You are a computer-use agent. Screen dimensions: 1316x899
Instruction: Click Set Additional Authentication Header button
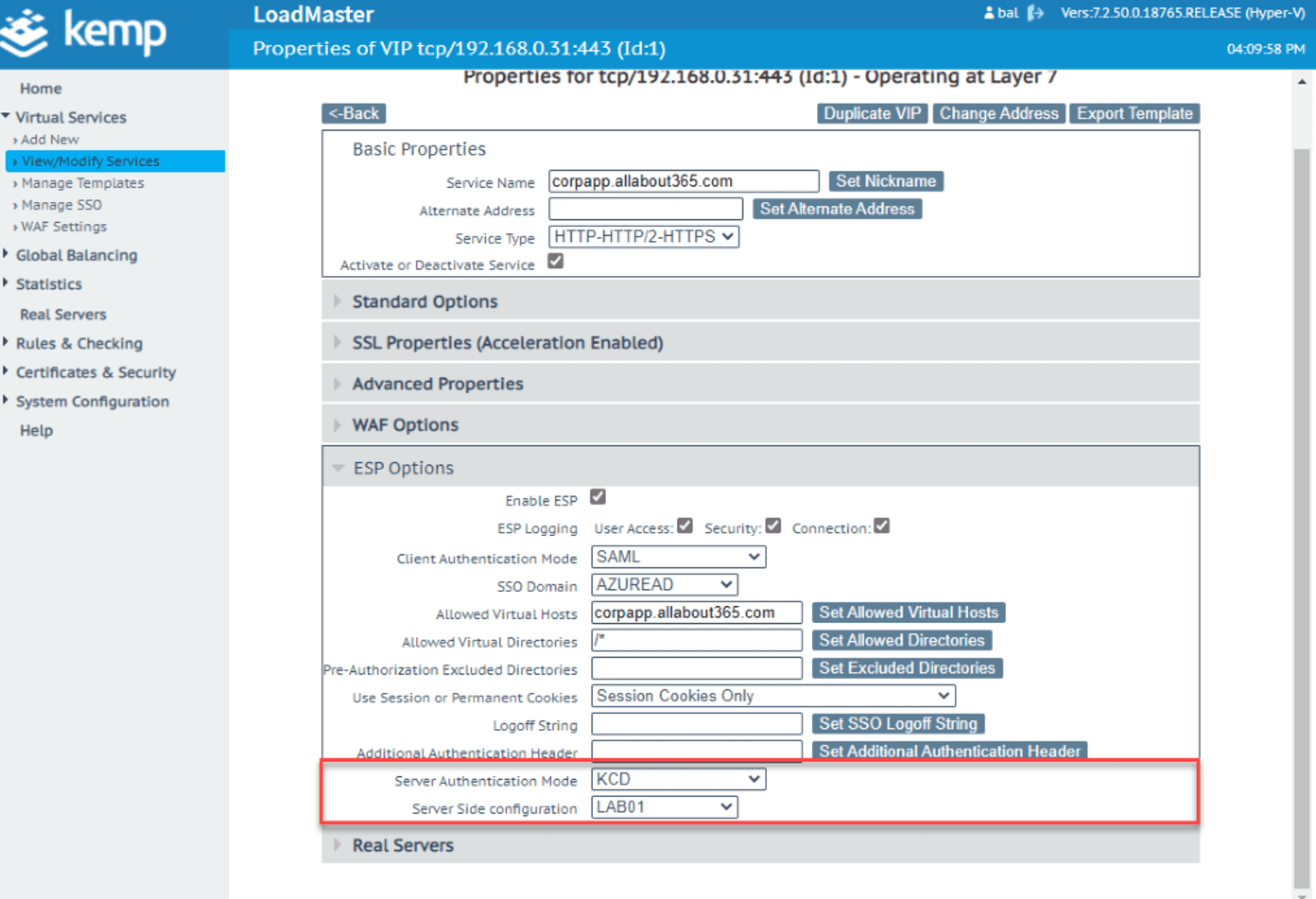[x=950, y=751]
